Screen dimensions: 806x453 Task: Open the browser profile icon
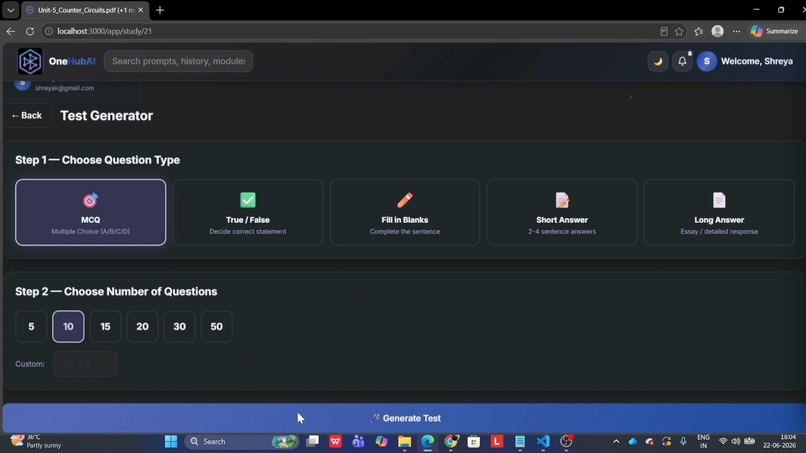(718, 31)
